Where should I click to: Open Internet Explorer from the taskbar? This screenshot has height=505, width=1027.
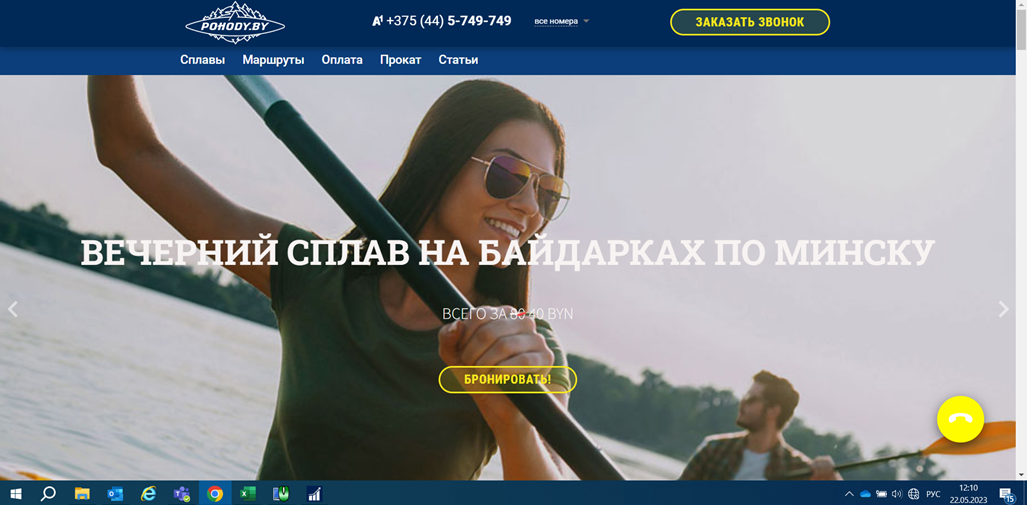(148, 494)
